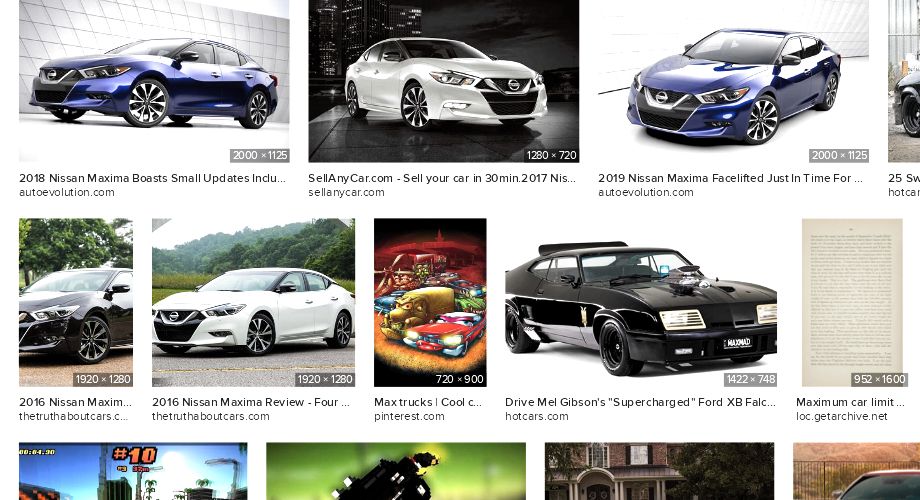This screenshot has width=920, height=500.
Task: Open the blue 2019 Nissan Maxima Facelifted image
Action: (x=733, y=80)
